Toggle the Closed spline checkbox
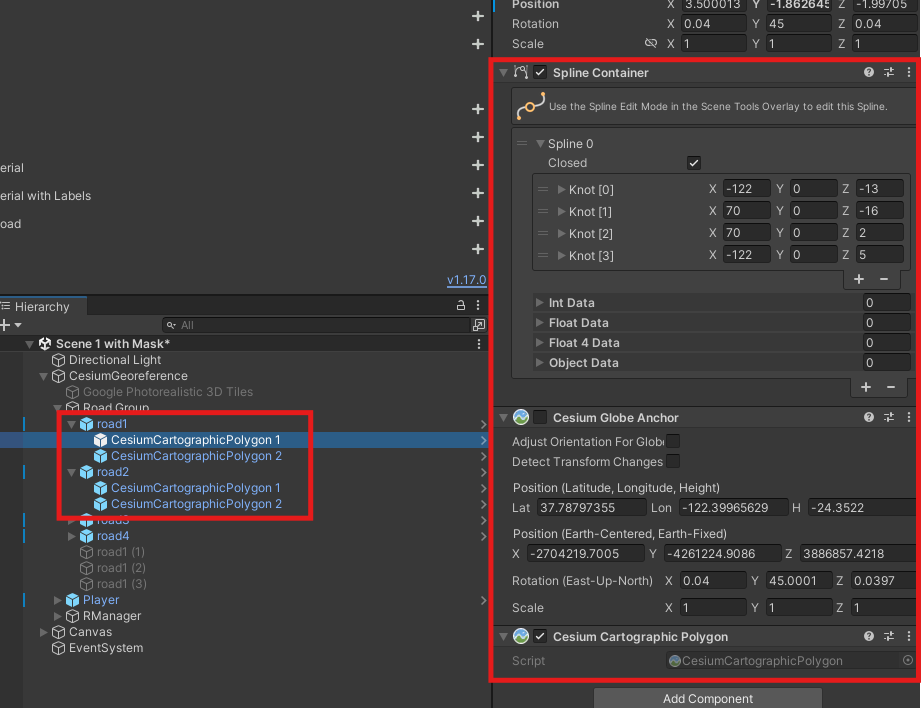 (694, 163)
